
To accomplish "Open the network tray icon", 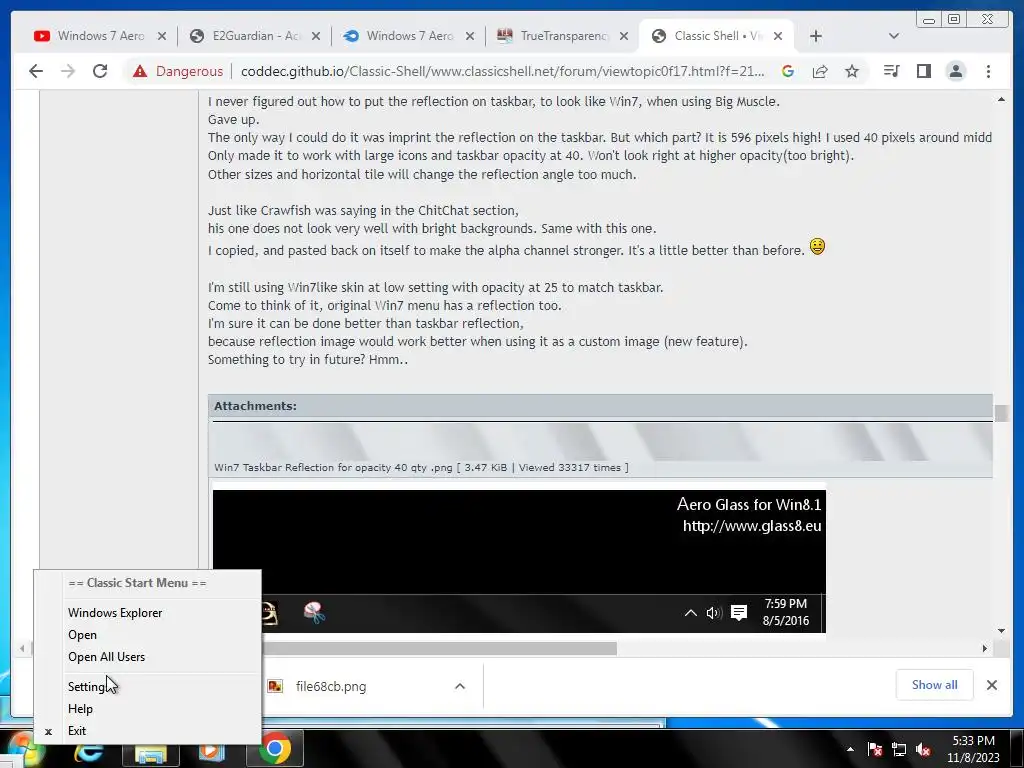I will [x=899, y=749].
